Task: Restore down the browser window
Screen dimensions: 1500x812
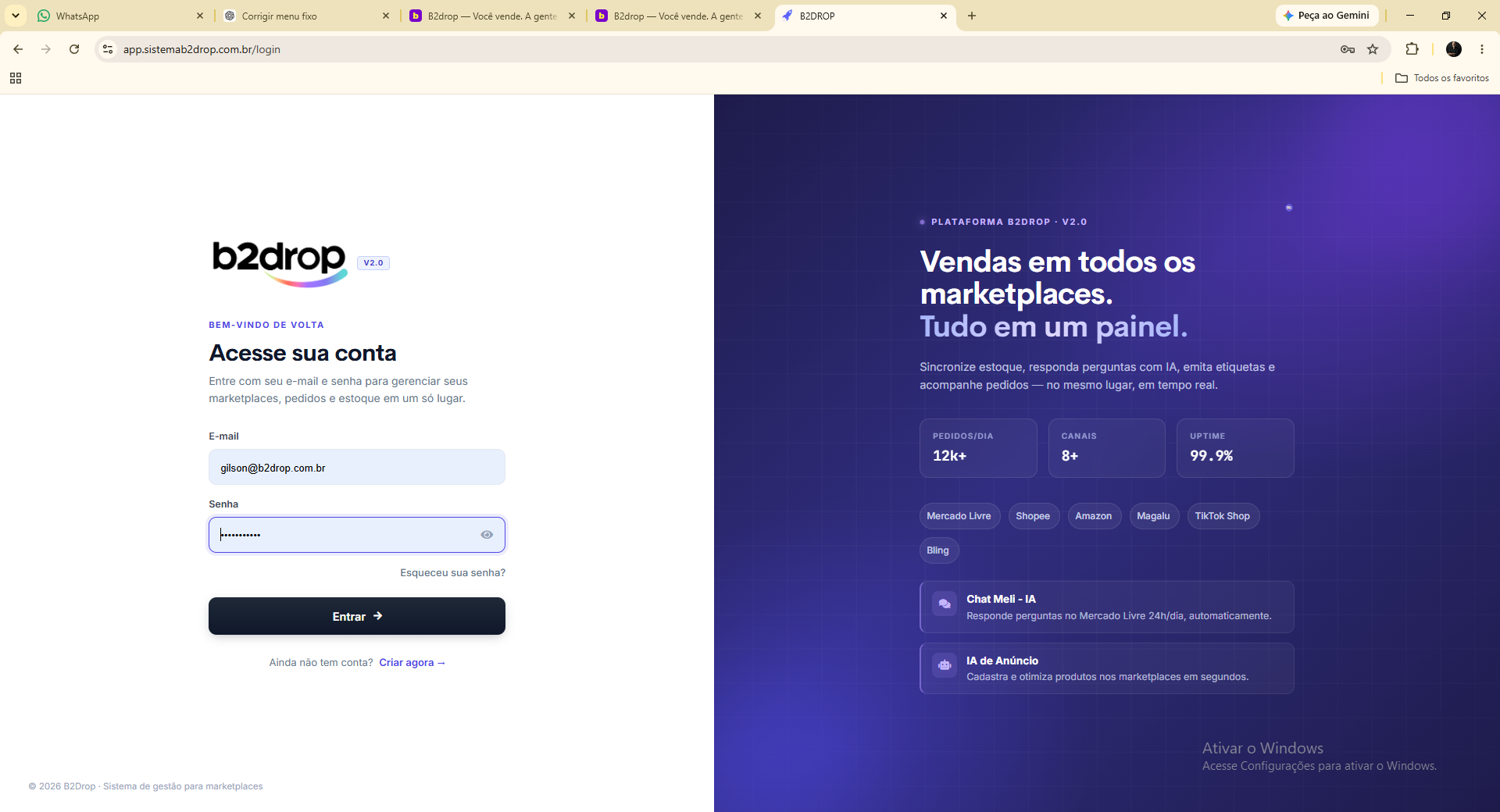Action: pyautogui.click(x=1446, y=16)
